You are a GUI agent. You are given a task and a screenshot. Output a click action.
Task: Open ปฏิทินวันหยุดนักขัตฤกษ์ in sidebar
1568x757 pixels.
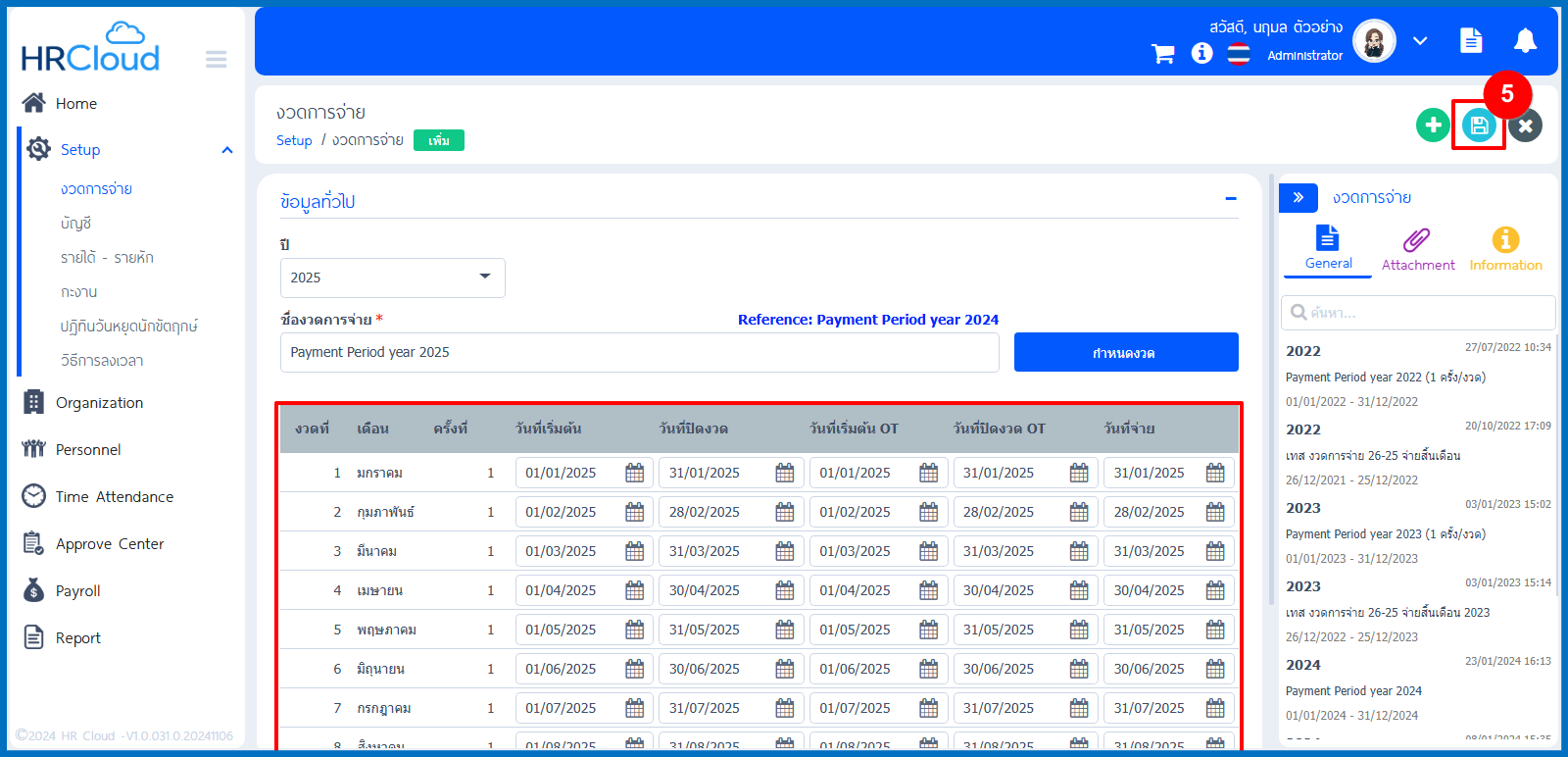(128, 327)
